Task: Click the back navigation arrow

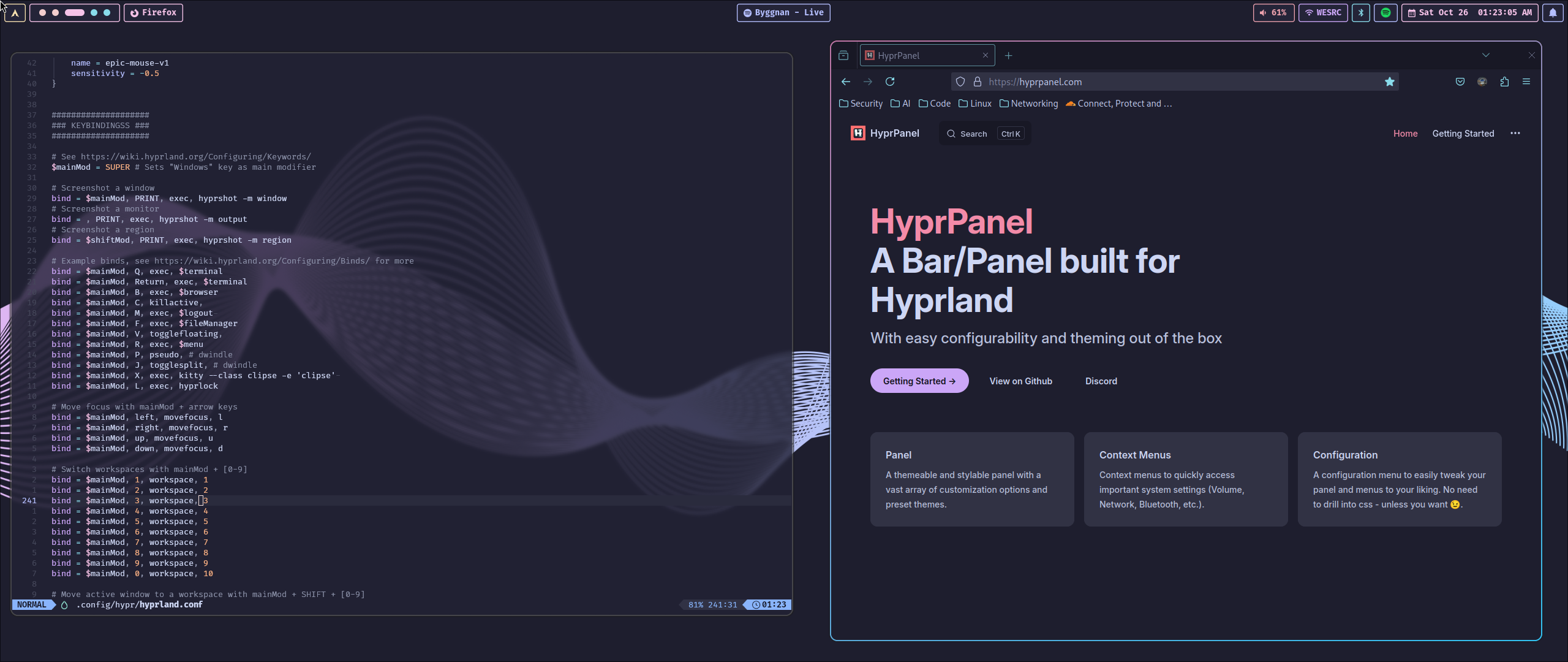Action: point(845,82)
